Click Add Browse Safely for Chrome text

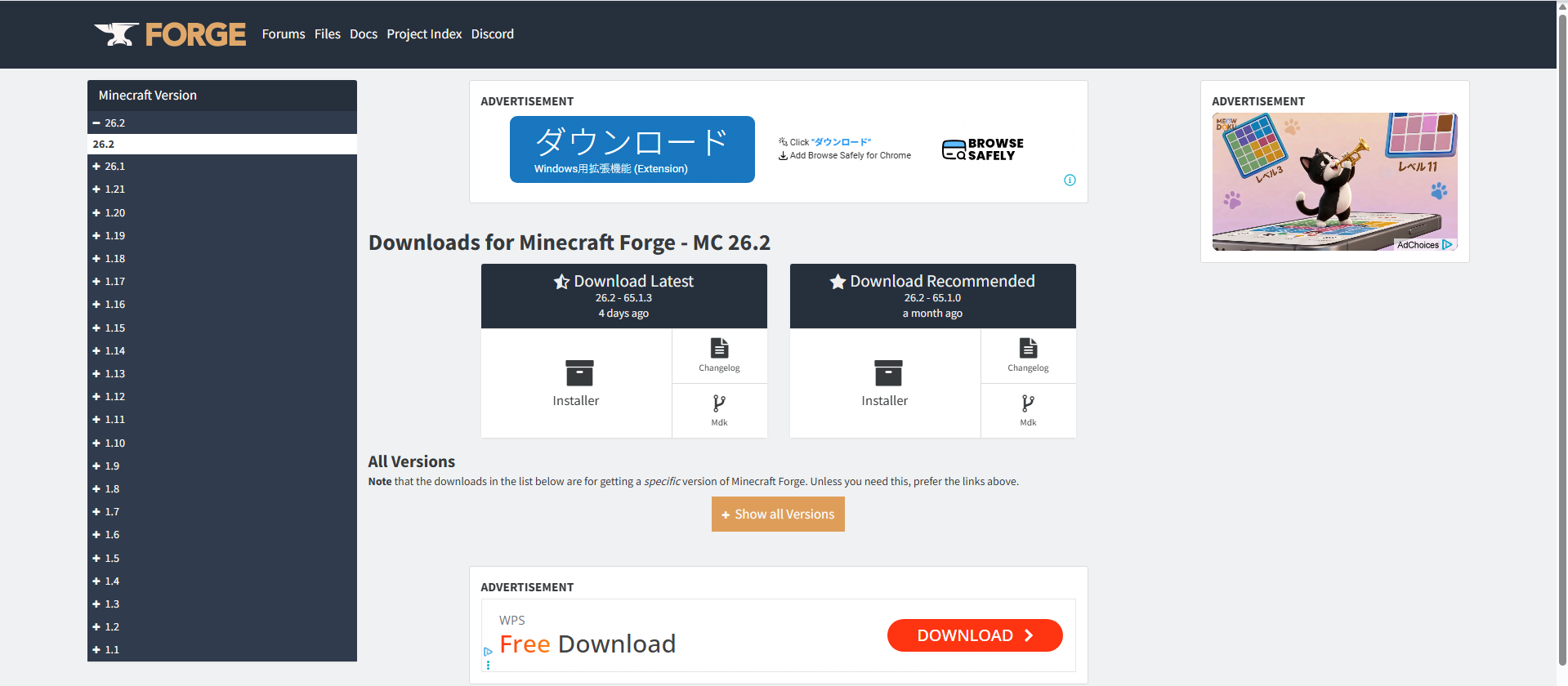point(851,155)
